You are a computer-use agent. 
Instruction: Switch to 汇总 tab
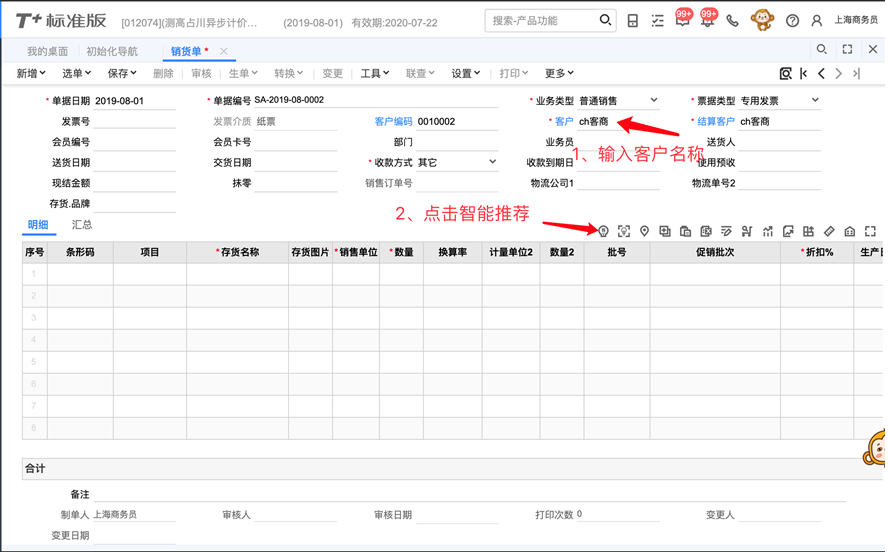(82, 225)
